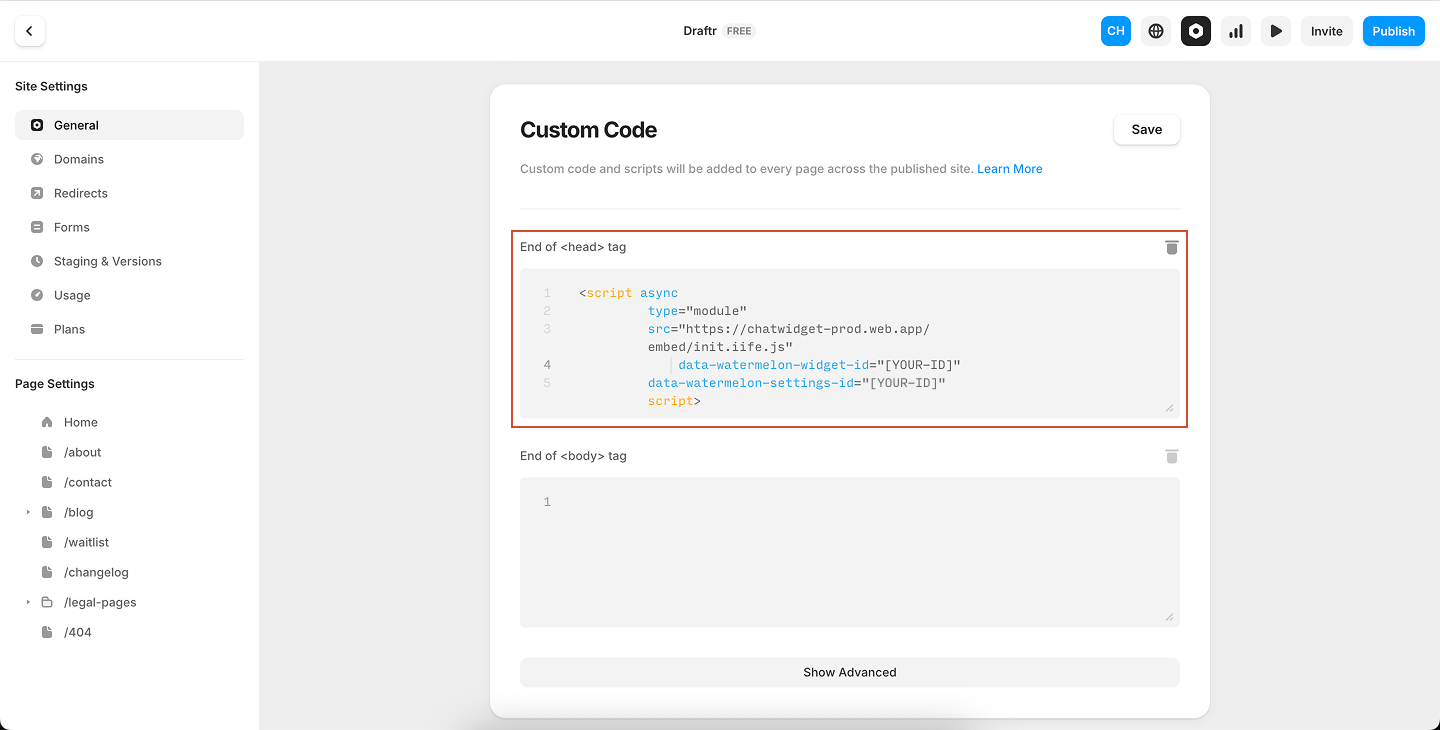Click the Show Advanced button
The image size is (1440, 730).
point(850,672)
